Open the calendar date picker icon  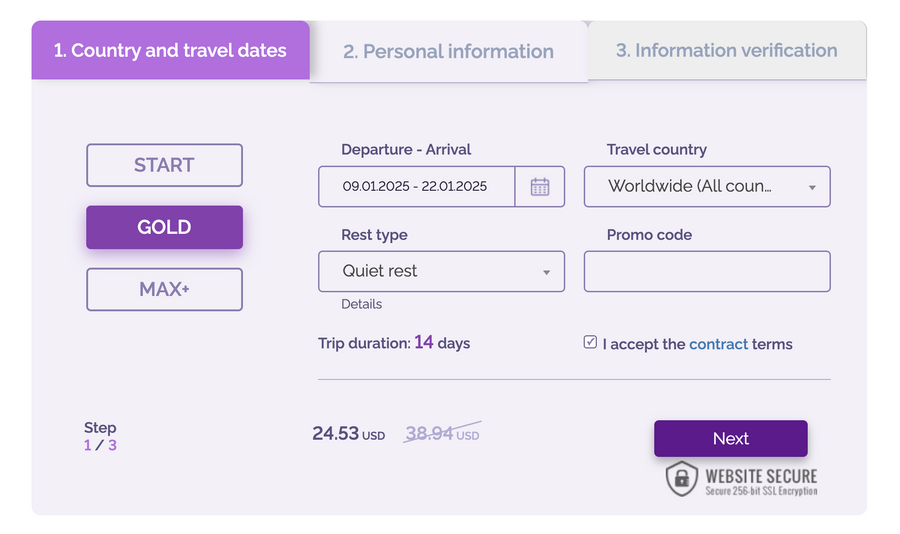(540, 187)
